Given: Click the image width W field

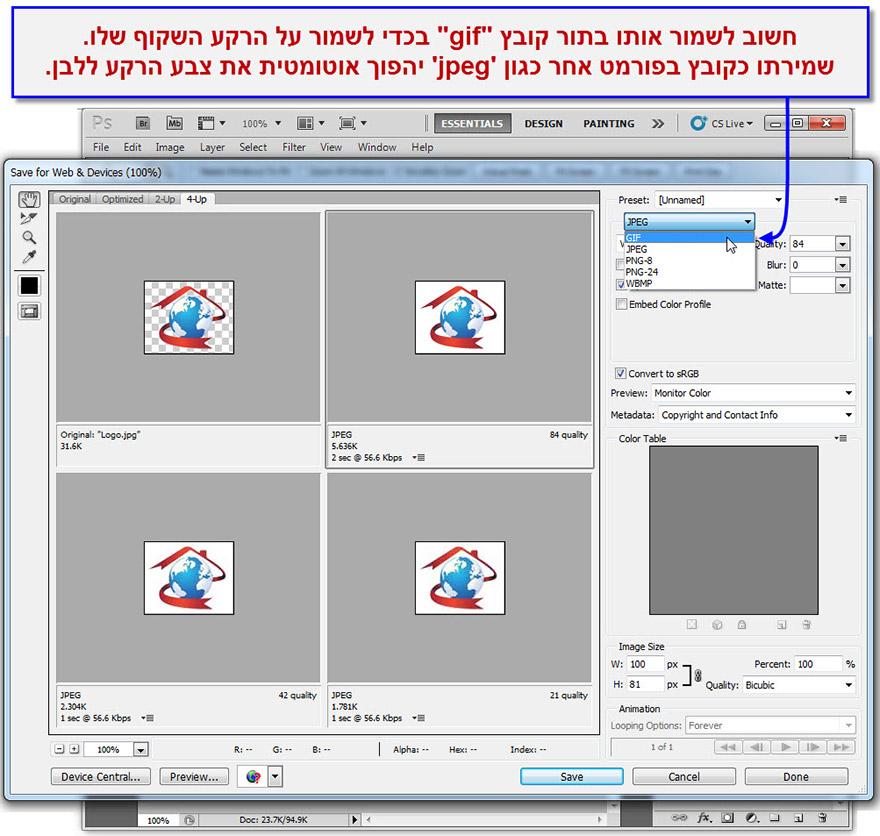Looking at the screenshot, I should click(645, 664).
